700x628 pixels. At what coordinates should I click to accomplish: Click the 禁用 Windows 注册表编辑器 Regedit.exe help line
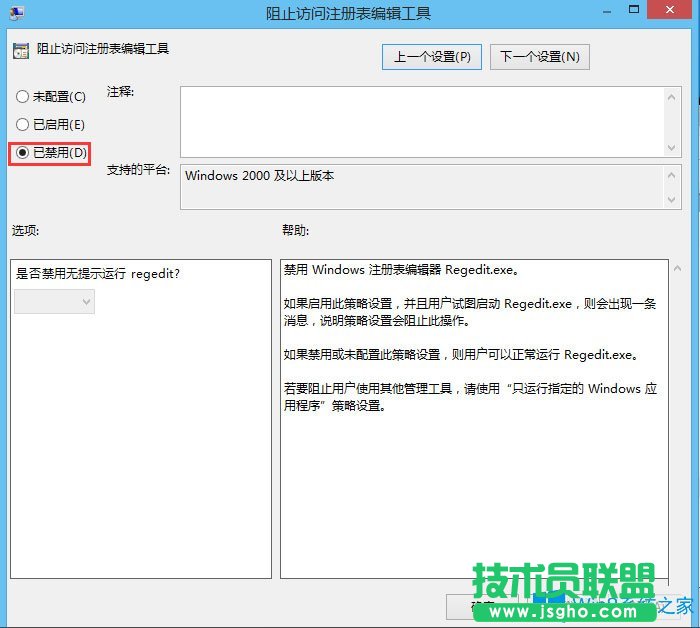coord(401,270)
